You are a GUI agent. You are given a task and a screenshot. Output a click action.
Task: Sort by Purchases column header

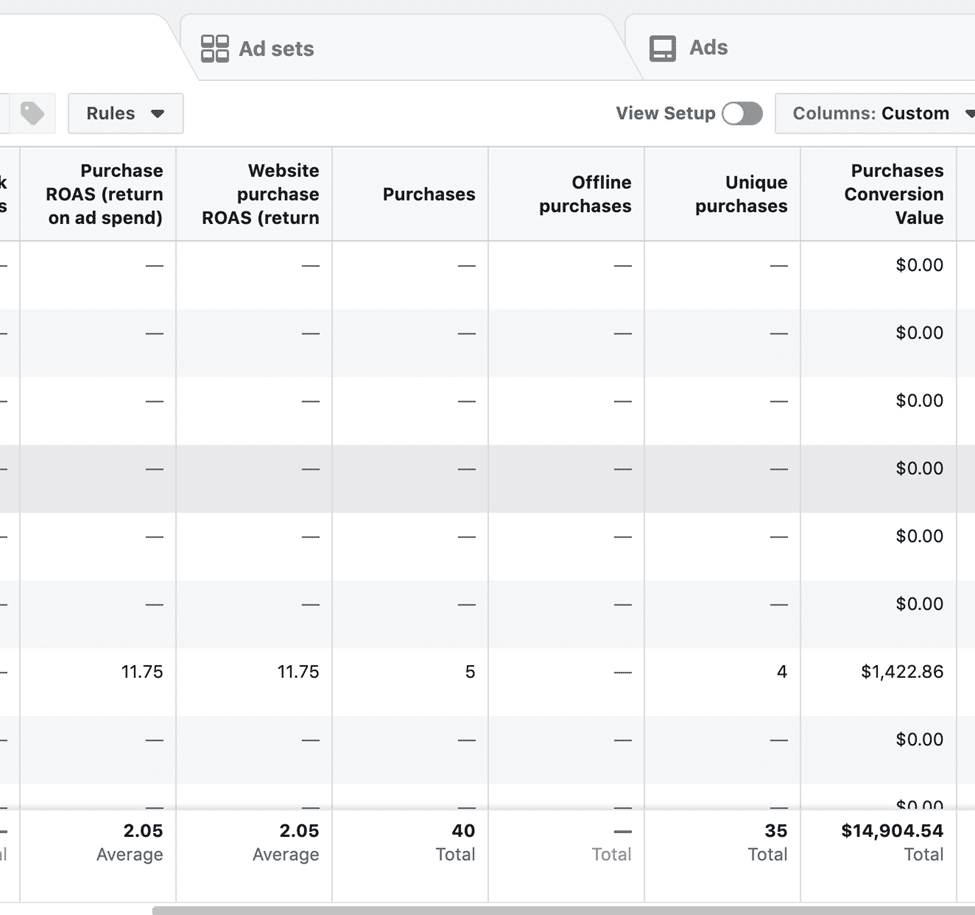410,194
